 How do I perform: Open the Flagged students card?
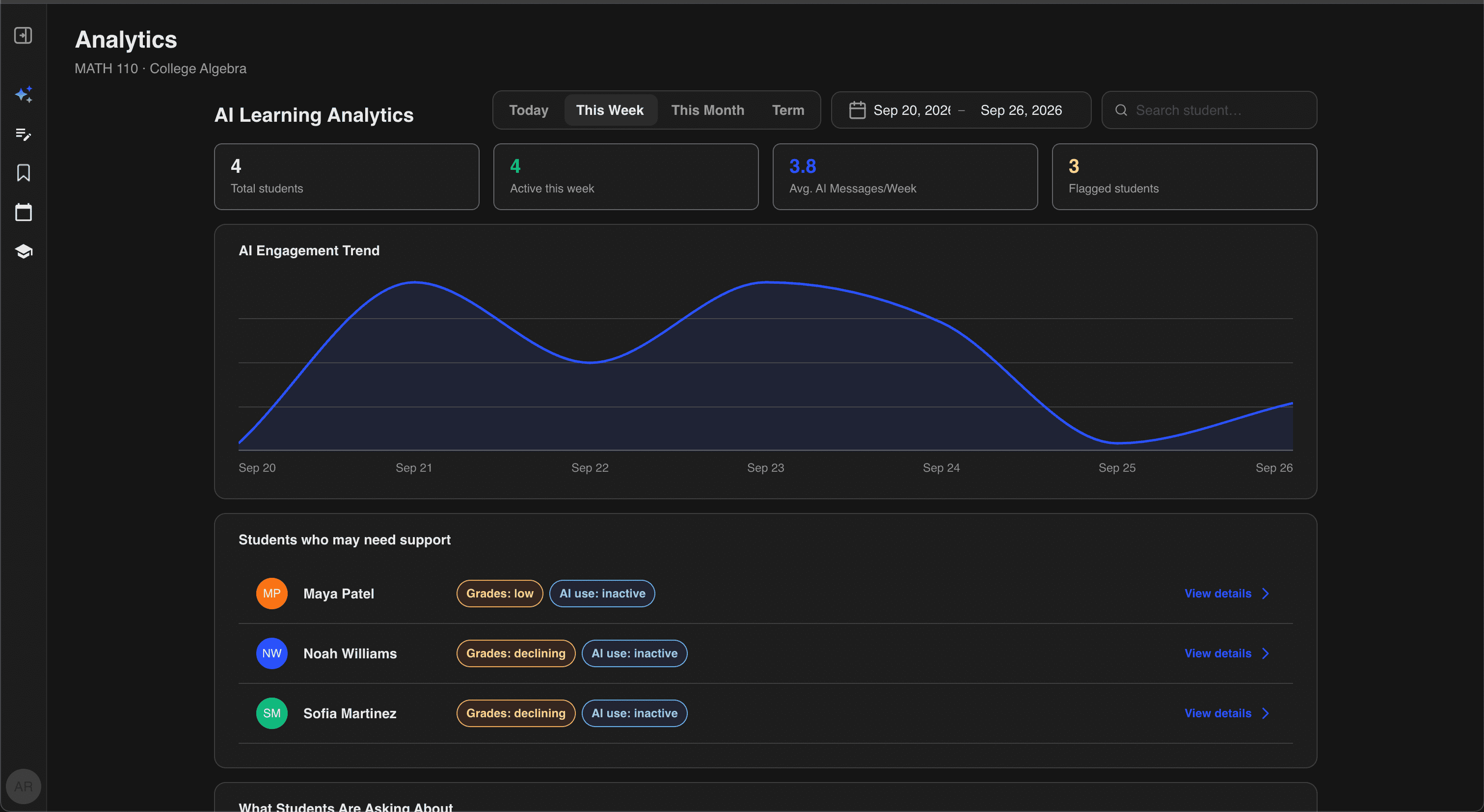coord(1185,177)
